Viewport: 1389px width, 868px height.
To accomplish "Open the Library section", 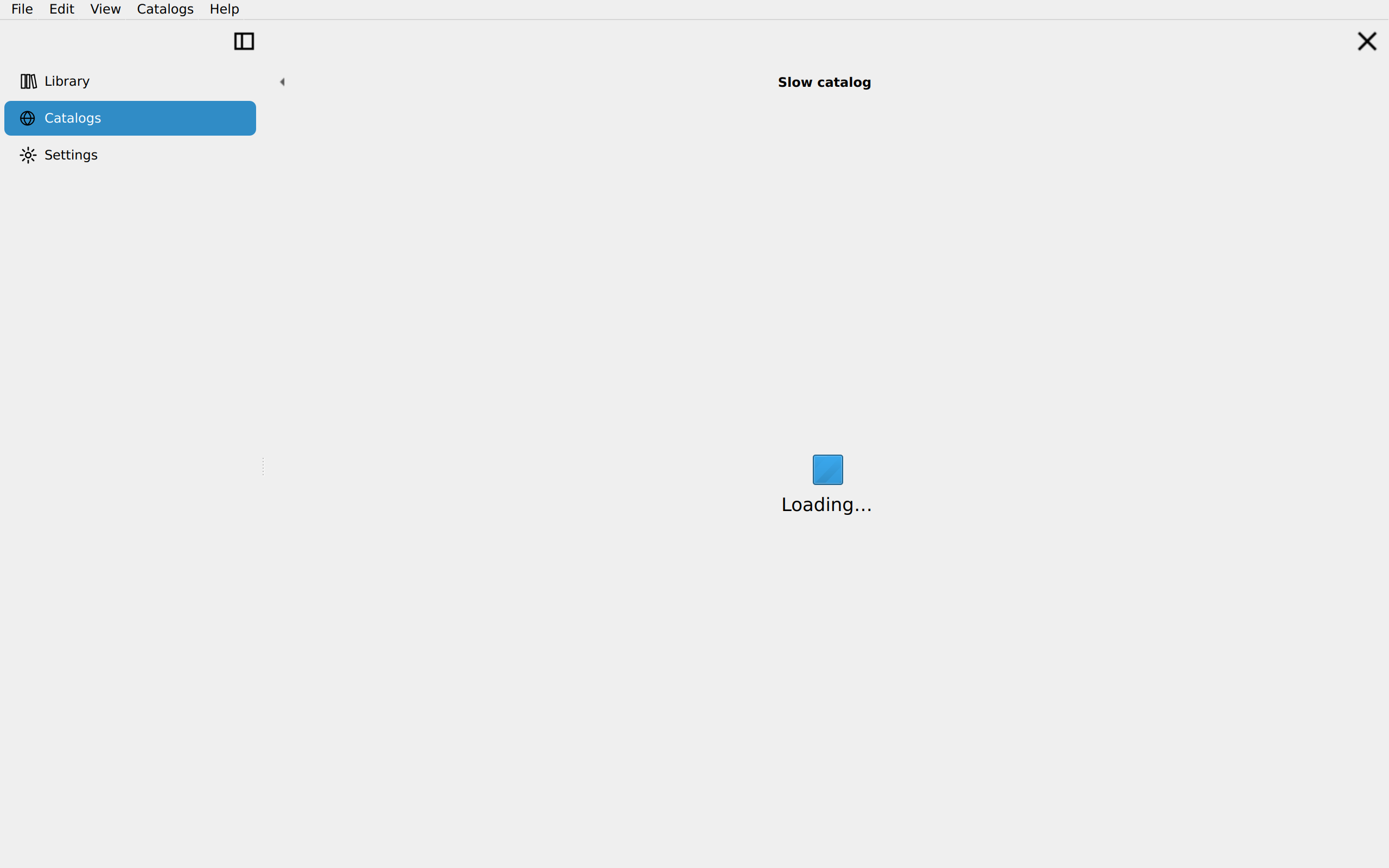I will point(130,81).
